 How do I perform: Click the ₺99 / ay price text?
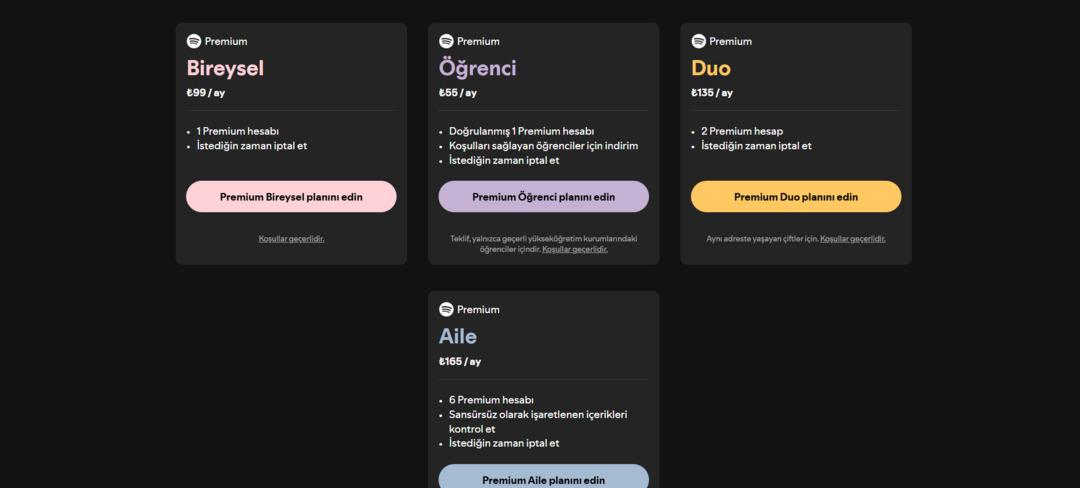206,93
